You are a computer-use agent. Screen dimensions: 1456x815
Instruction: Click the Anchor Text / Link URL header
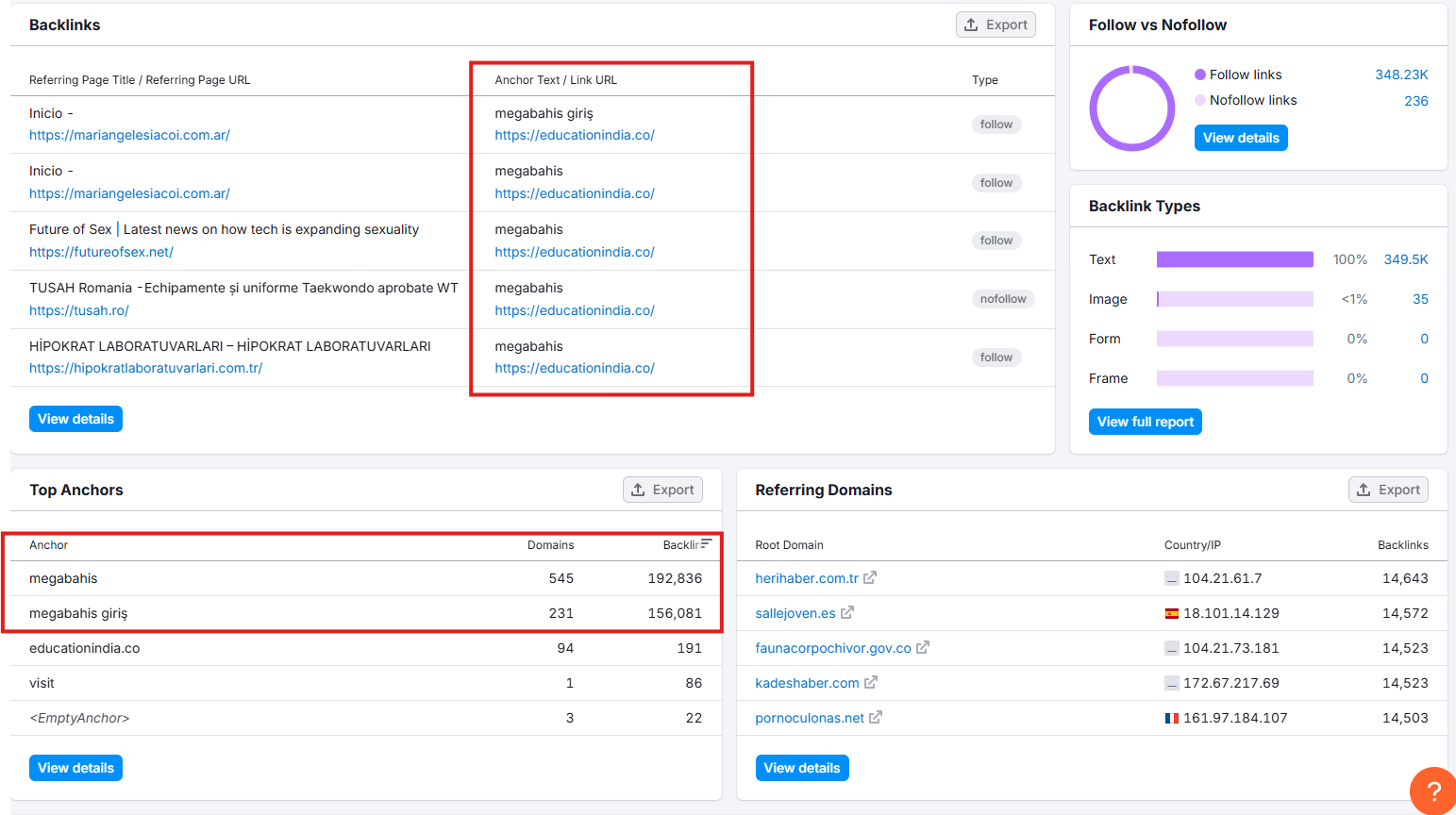[556, 80]
